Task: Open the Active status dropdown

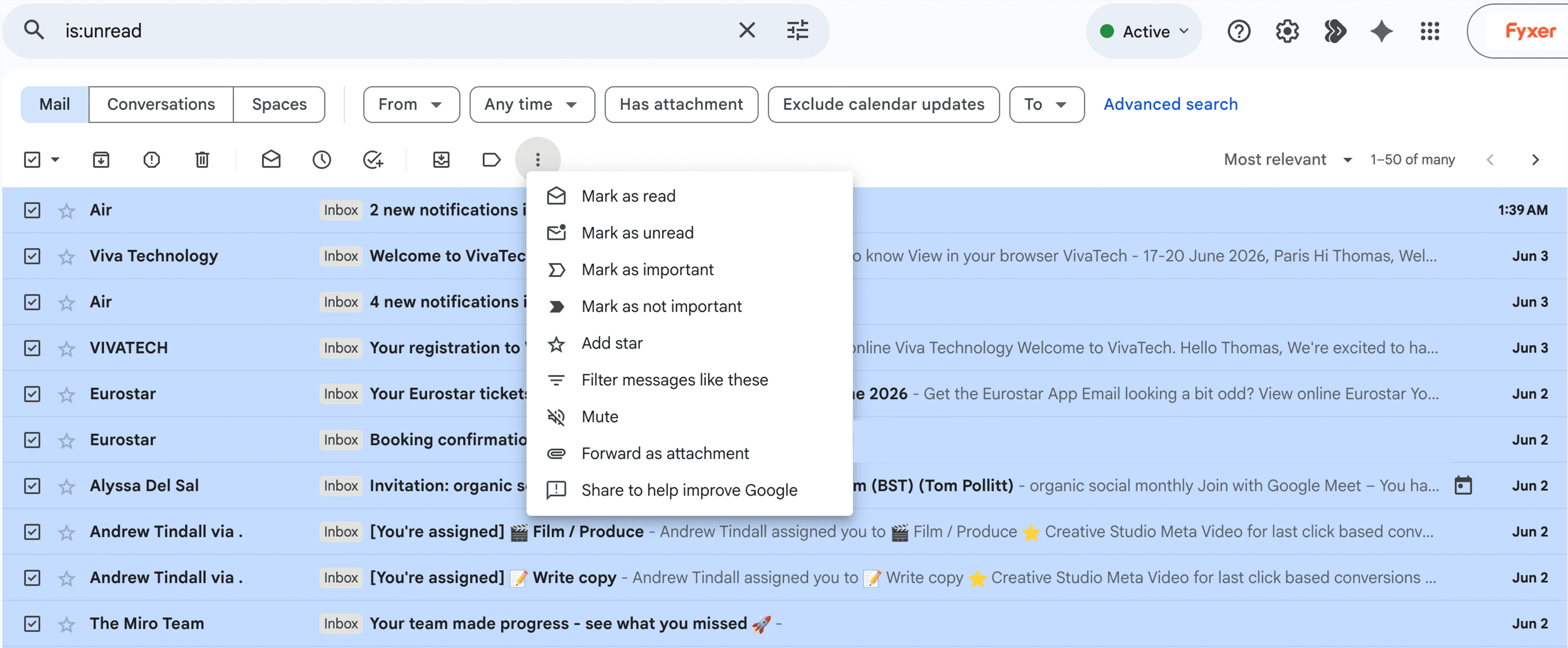Action: [x=1144, y=31]
